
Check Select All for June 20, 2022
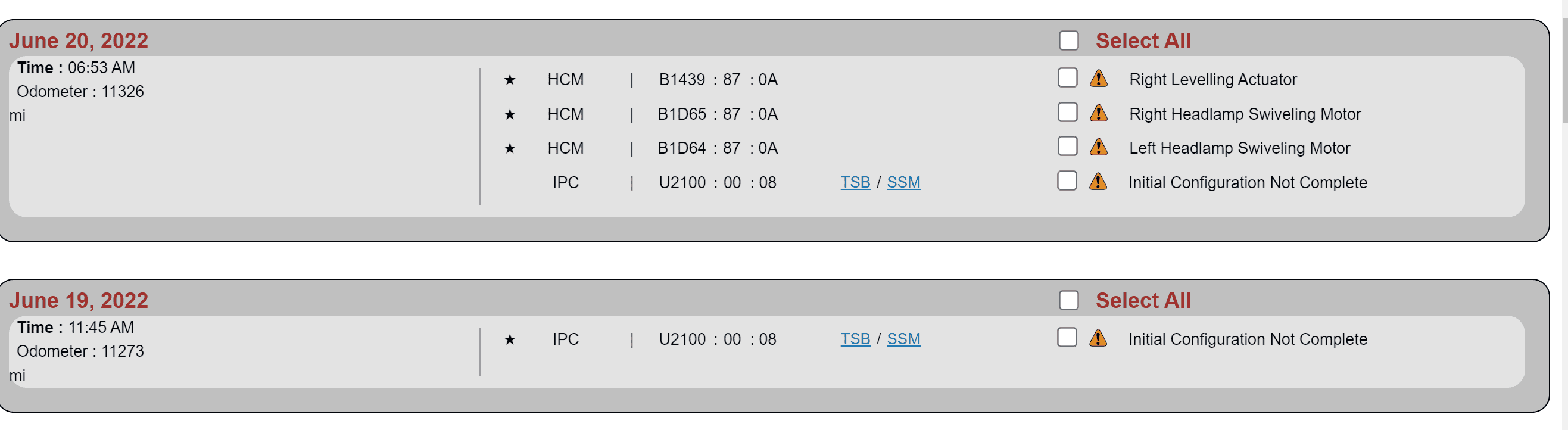coord(1068,41)
